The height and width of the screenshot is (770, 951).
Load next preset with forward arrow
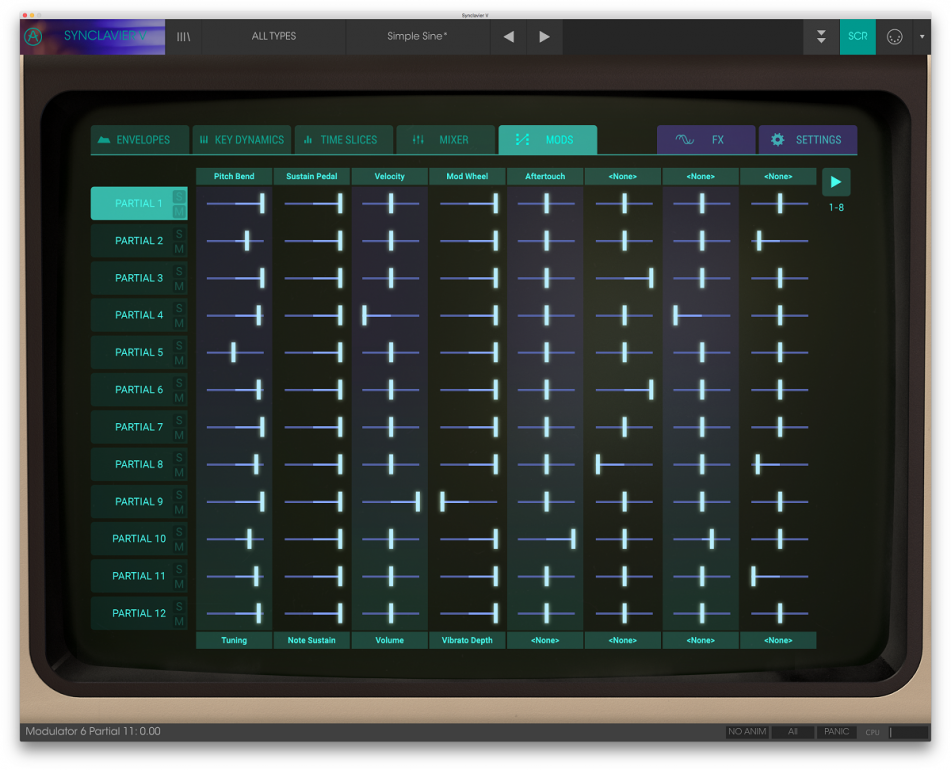(x=543, y=36)
